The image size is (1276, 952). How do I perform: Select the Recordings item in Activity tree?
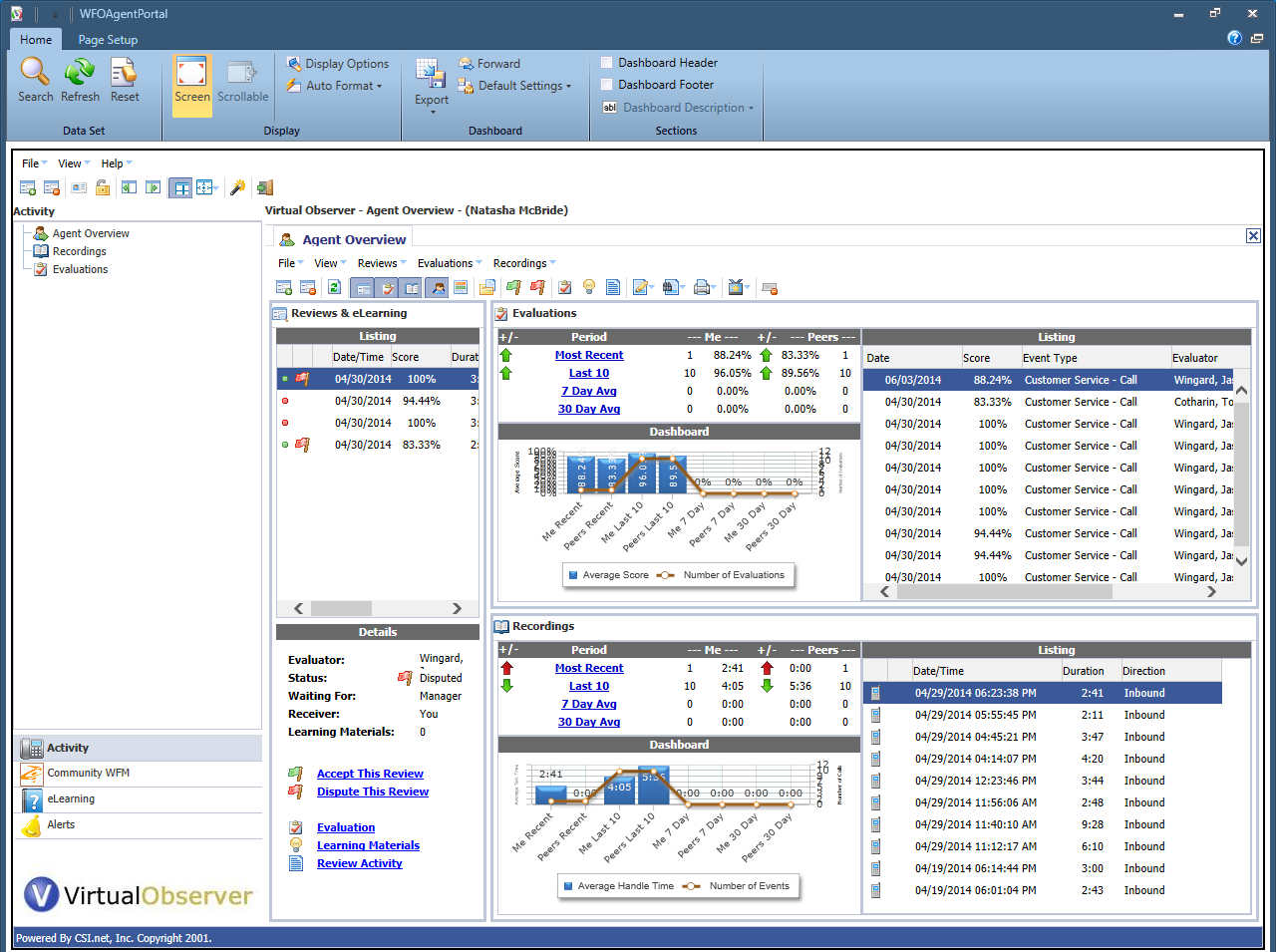(x=79, y=251)
